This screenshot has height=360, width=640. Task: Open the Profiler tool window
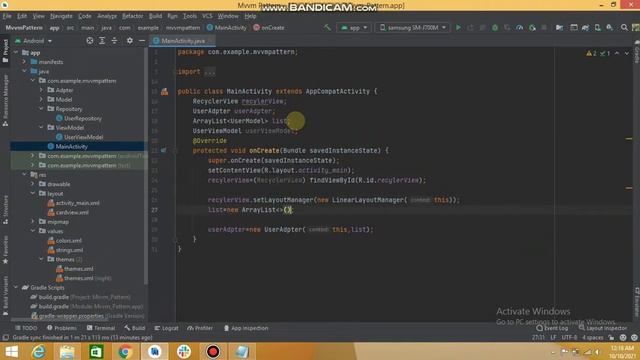click(x=200, y=328)
